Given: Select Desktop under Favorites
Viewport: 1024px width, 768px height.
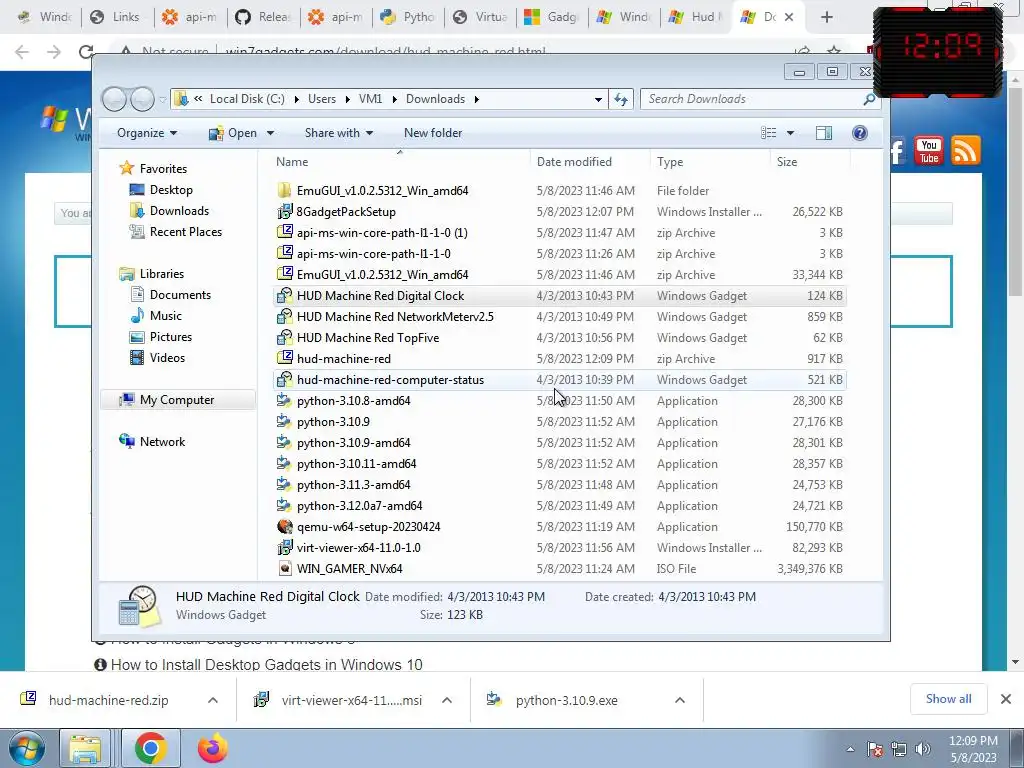Looking at the screenshot, I should pyautogui.click(x=171, y=190).
